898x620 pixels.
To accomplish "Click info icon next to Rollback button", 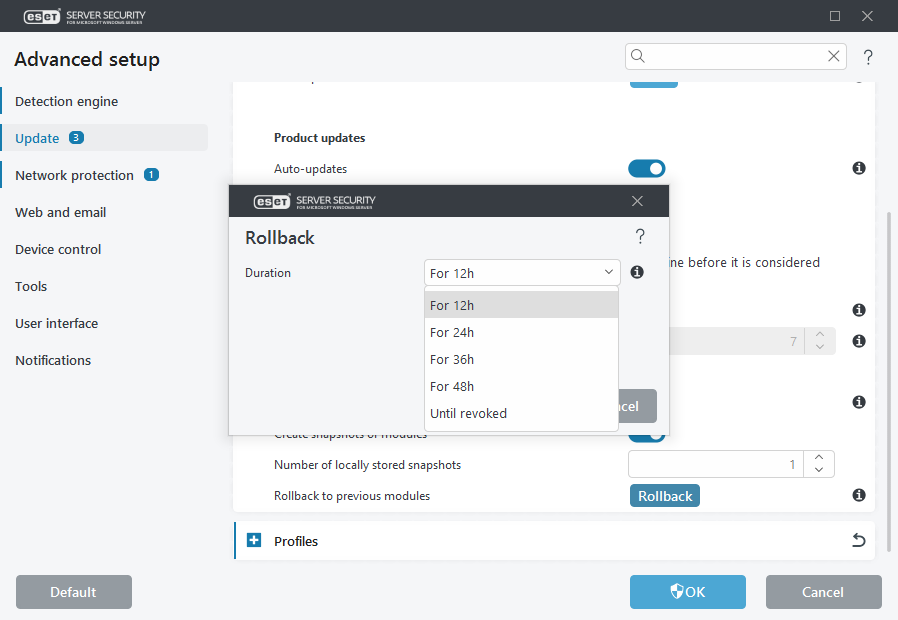I will point(858,495).
